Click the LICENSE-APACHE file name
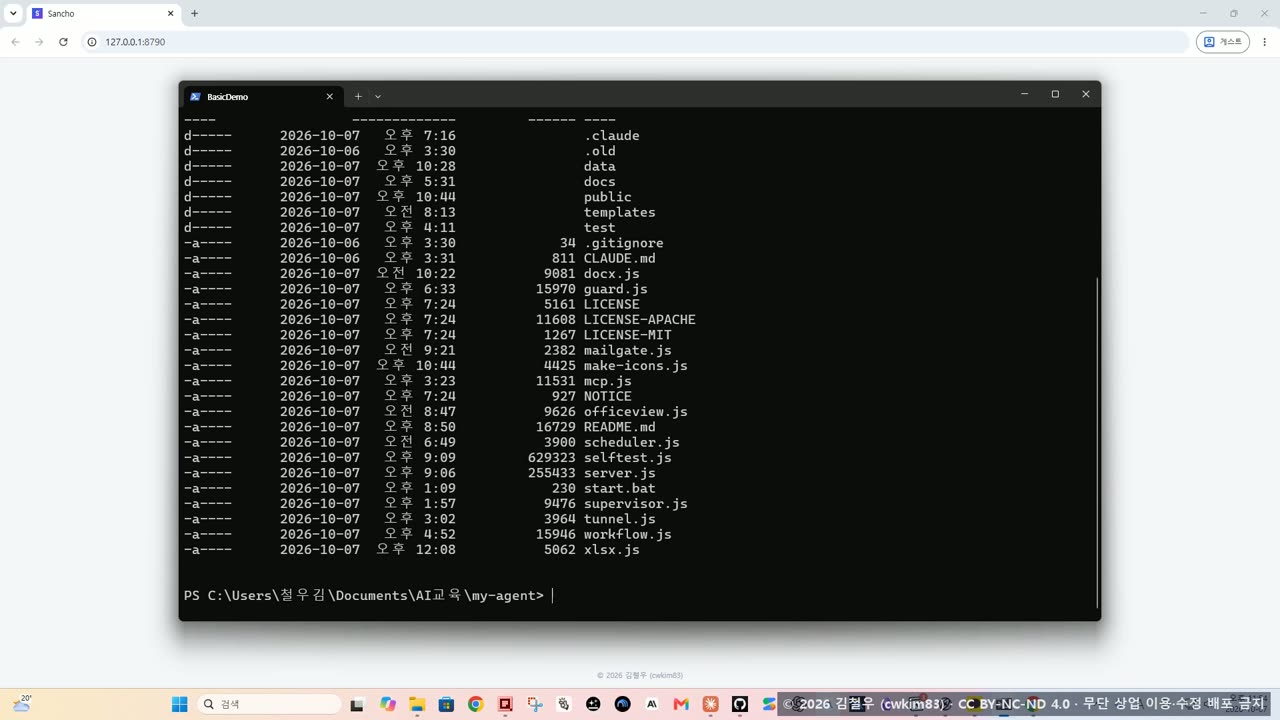Screen dimensions: 1280x720 point(640,320)
